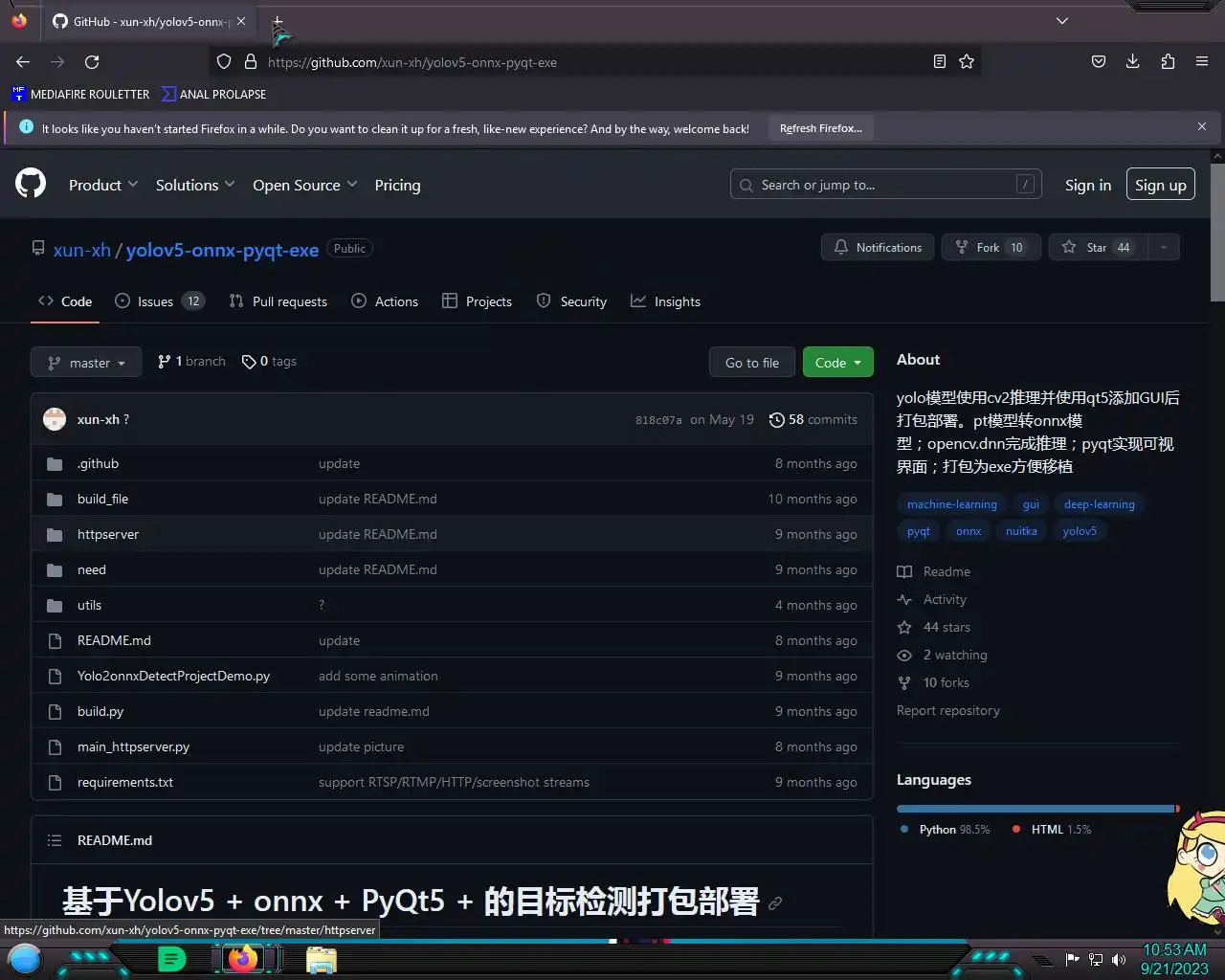Open the list all tabs chevron
1225x980 pixels.
click(1062, 21)
